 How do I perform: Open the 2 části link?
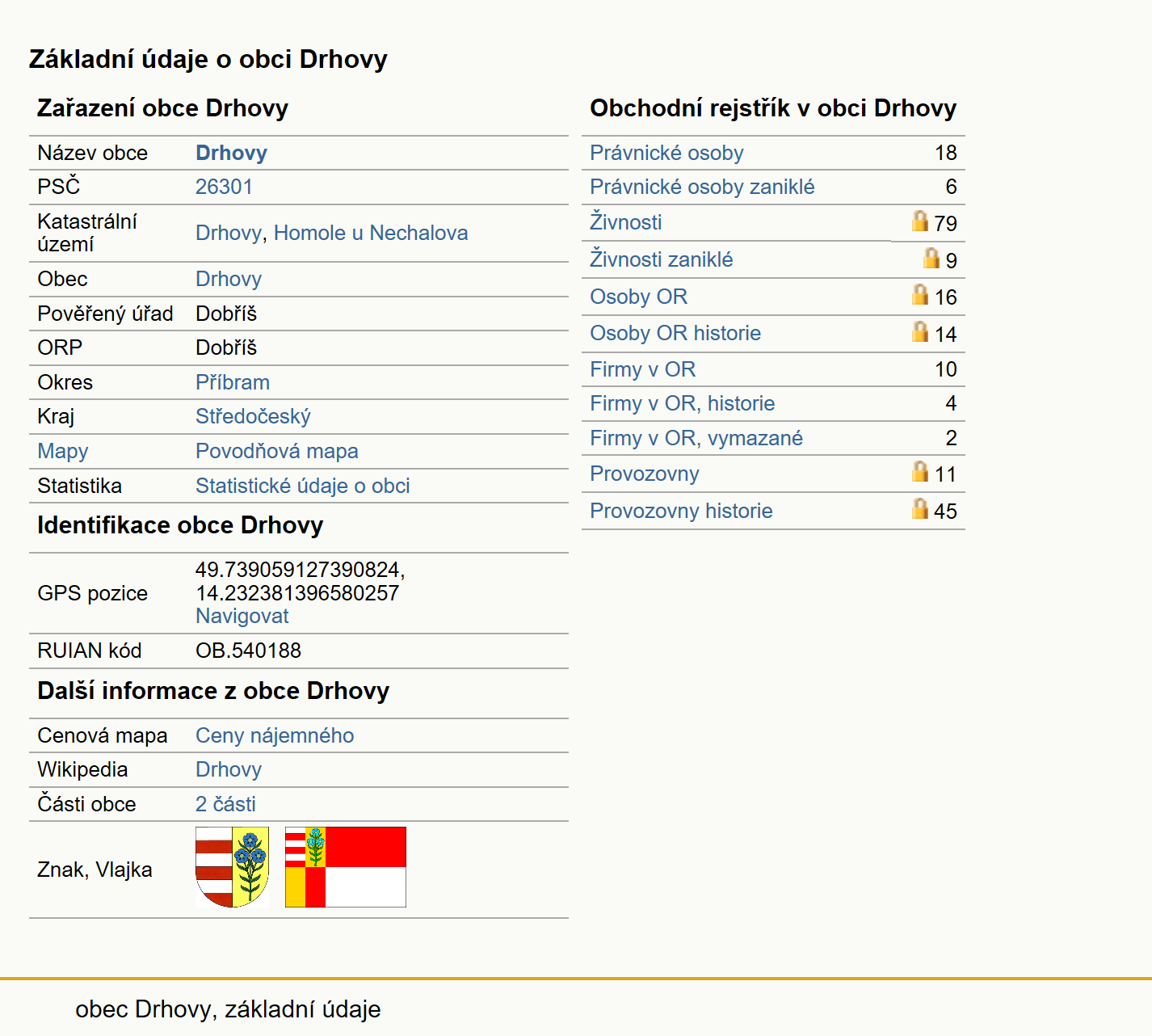pyautogui.click(x=225, y=804)
